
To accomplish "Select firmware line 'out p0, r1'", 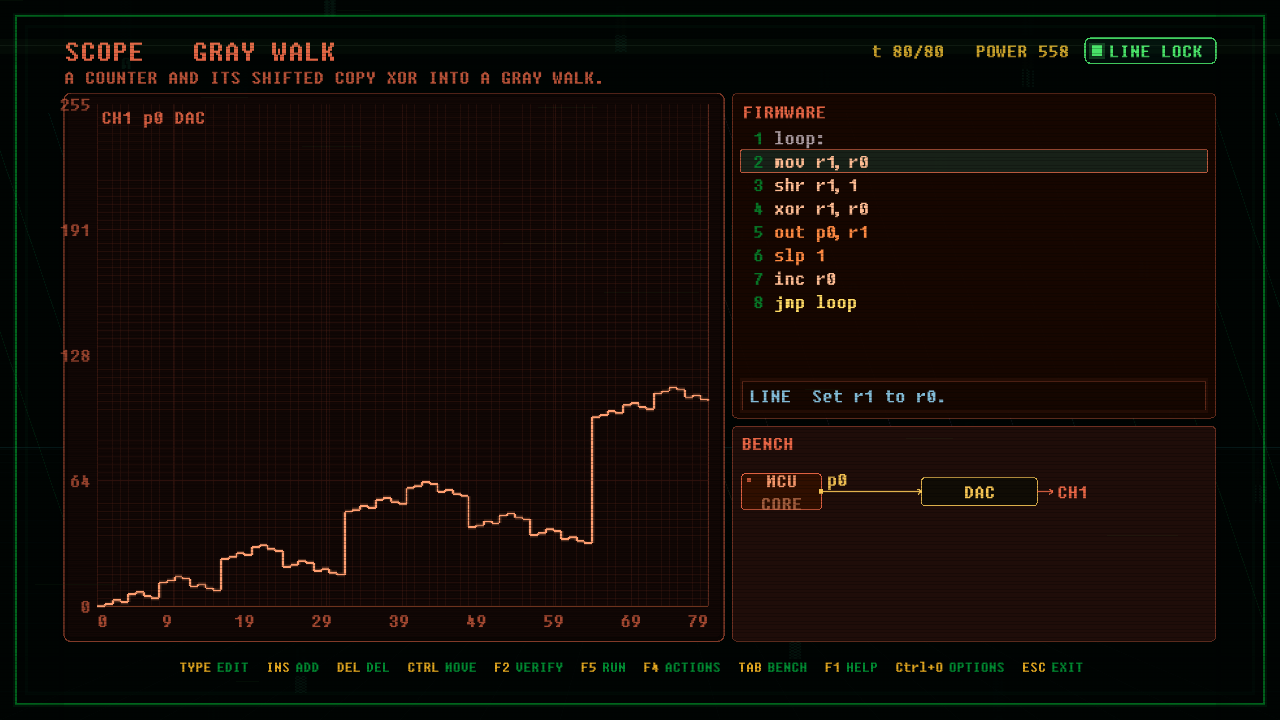I will [974, 232].
